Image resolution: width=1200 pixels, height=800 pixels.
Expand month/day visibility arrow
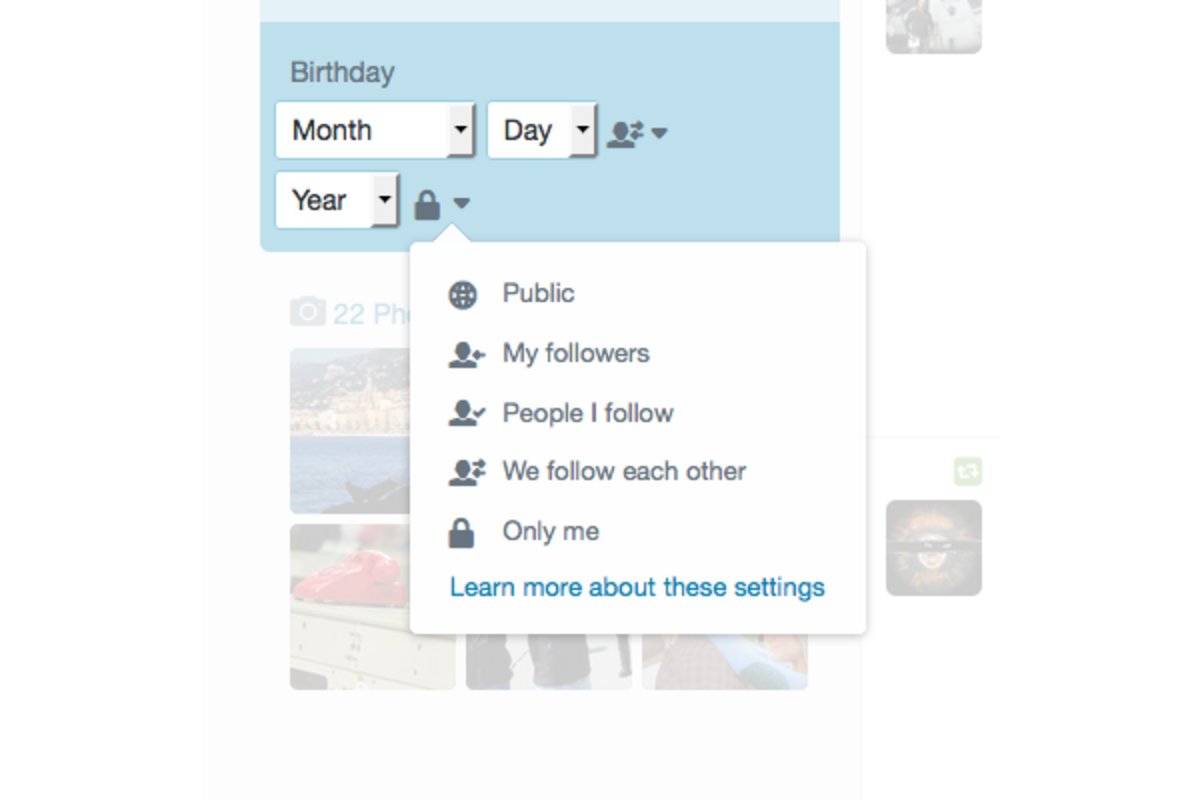point(659,133)
